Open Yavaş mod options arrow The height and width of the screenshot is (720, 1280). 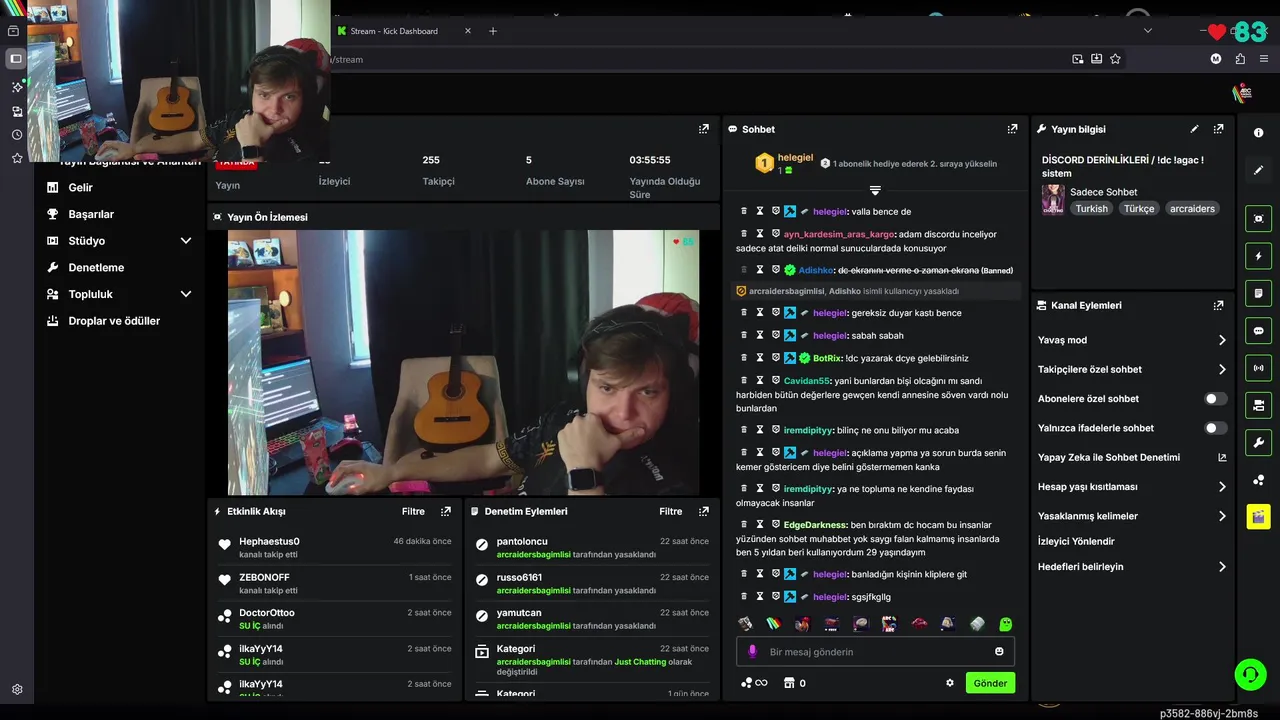pos(1222,340)
